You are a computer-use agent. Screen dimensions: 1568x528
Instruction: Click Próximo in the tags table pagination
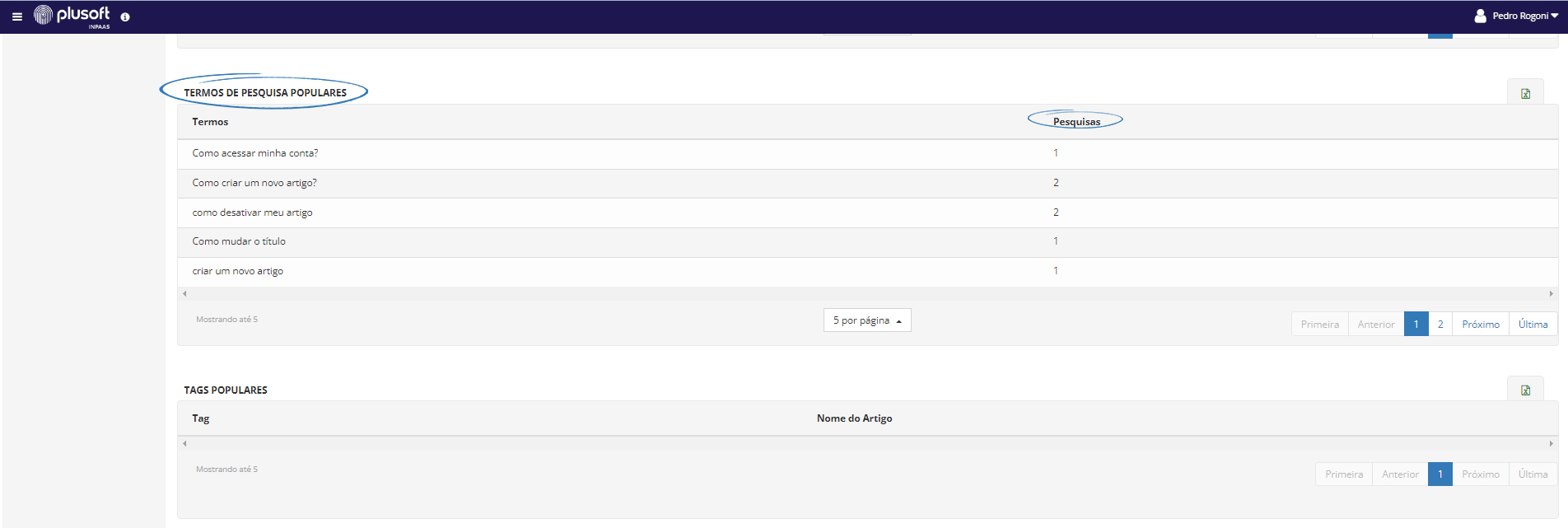(x=1481, y=474)
